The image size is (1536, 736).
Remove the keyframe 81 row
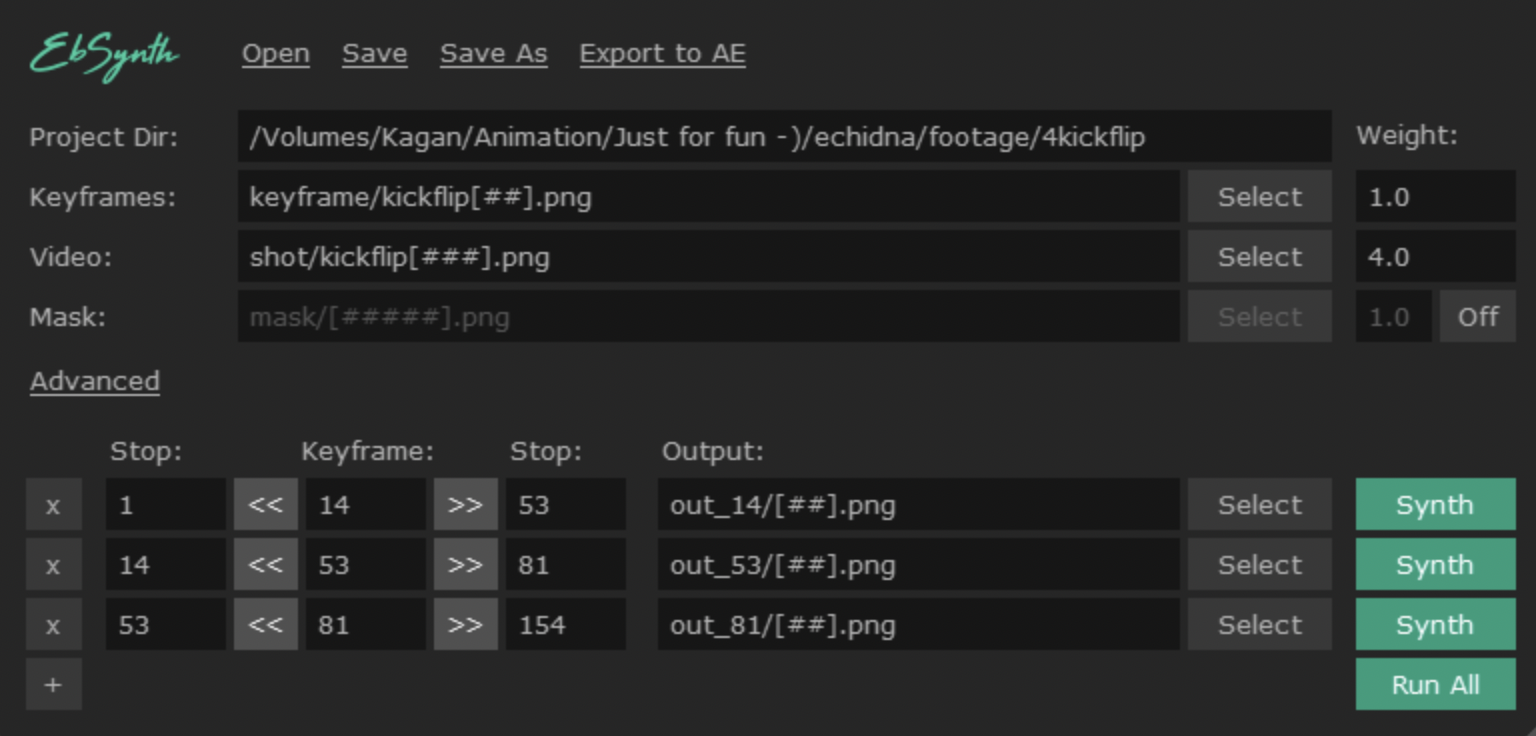click(53, 625)
